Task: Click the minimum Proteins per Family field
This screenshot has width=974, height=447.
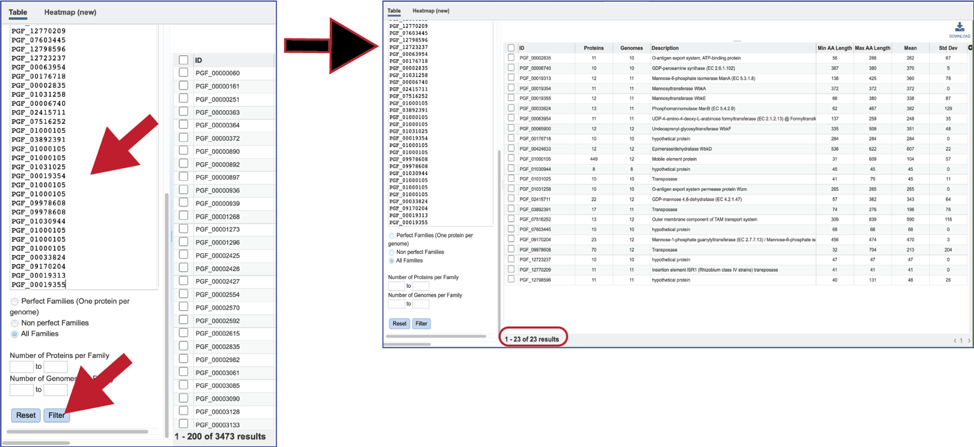Action: (21, 367)
